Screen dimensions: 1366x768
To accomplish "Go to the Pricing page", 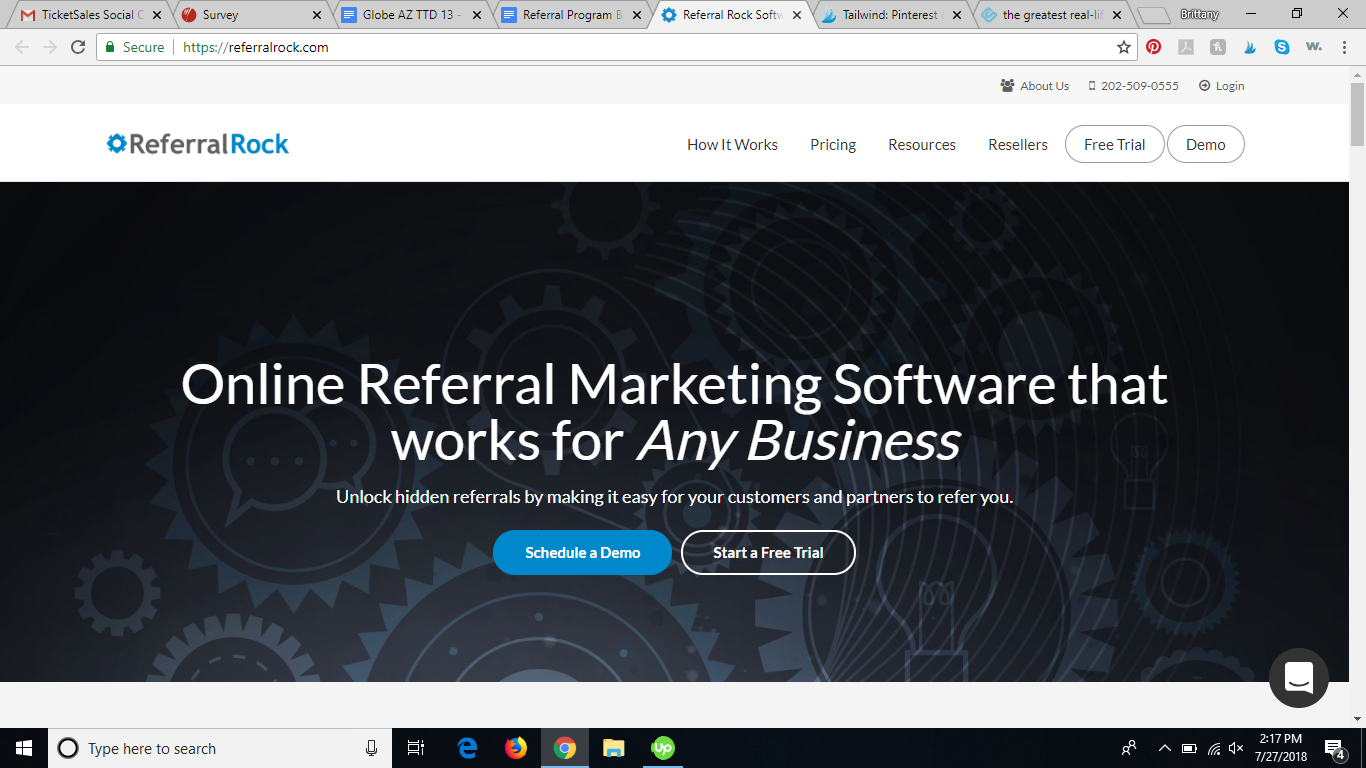I will tap(833, 144).
